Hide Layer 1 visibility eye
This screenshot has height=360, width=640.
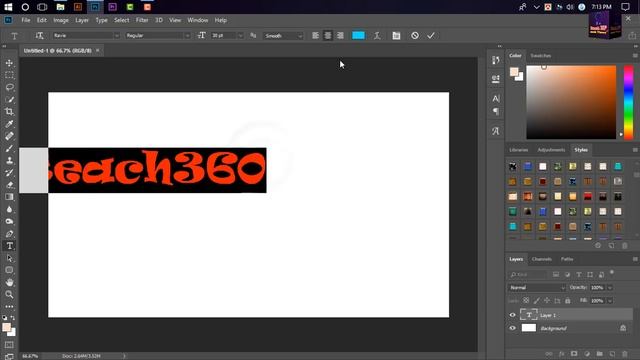click(x=512, y=315)
